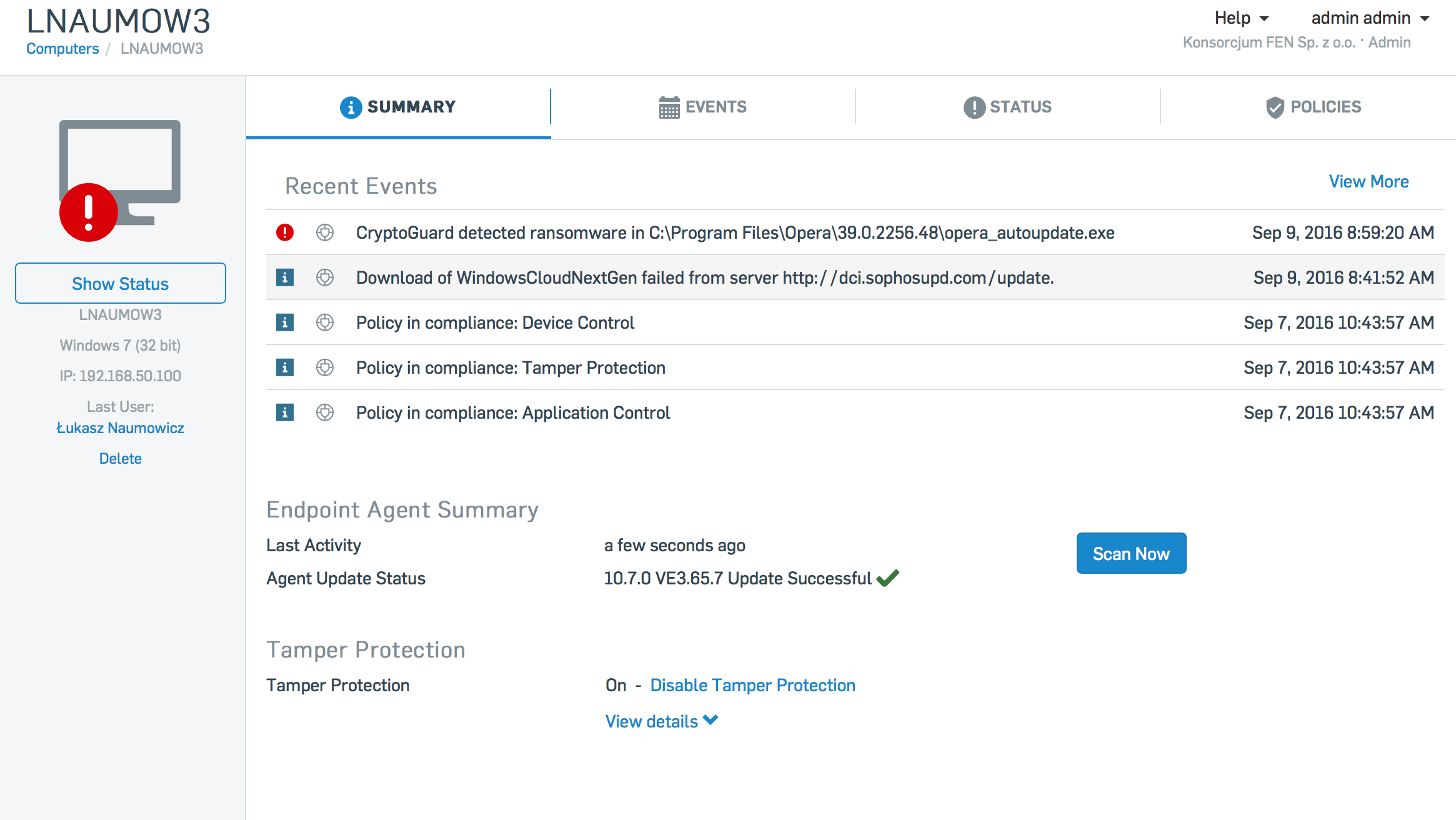Open View More recent events link
Image resolution: width=1456 pixels, height=820 pixels.
(1369, 181)
